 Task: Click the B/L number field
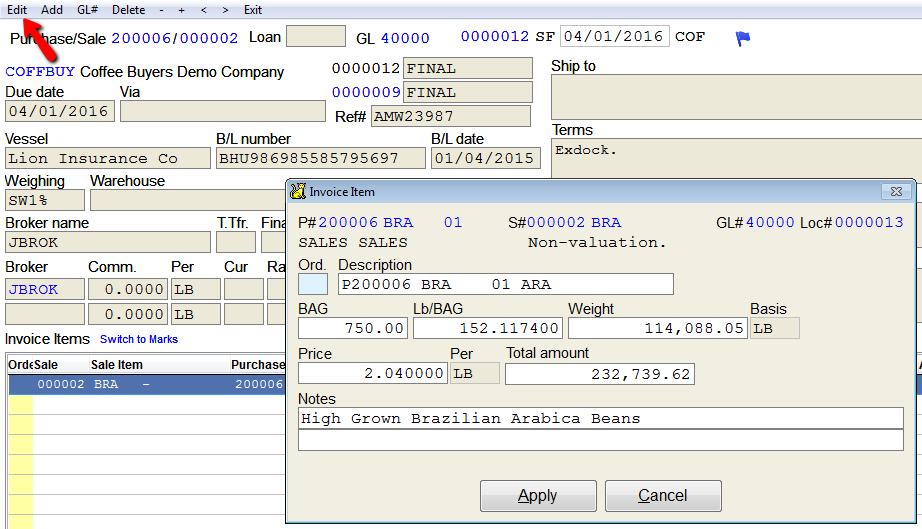(320, 158)
